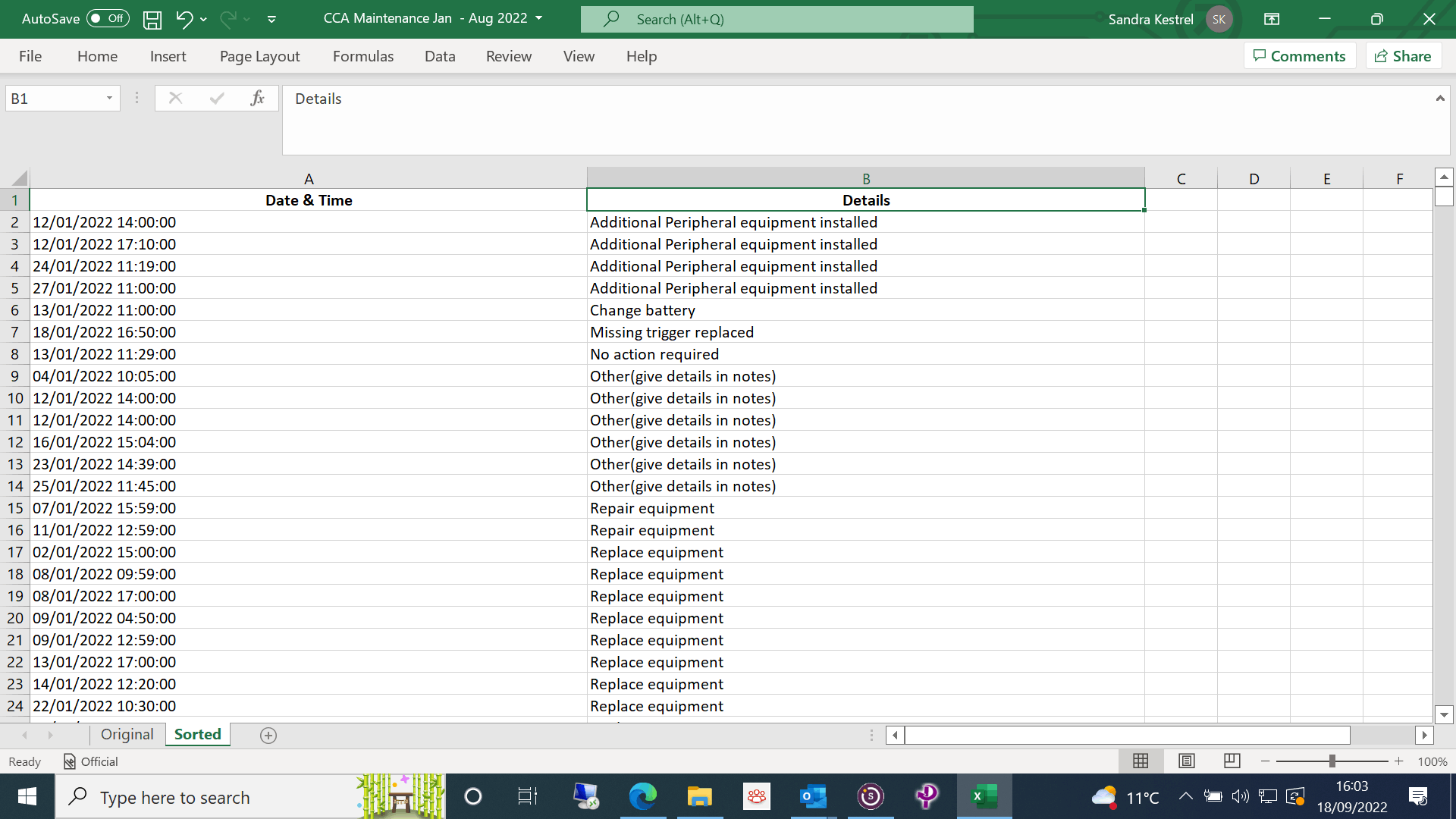1456x819 pixels.
Task: Add a new sheet with plus icon
Action: pos(268,735)
